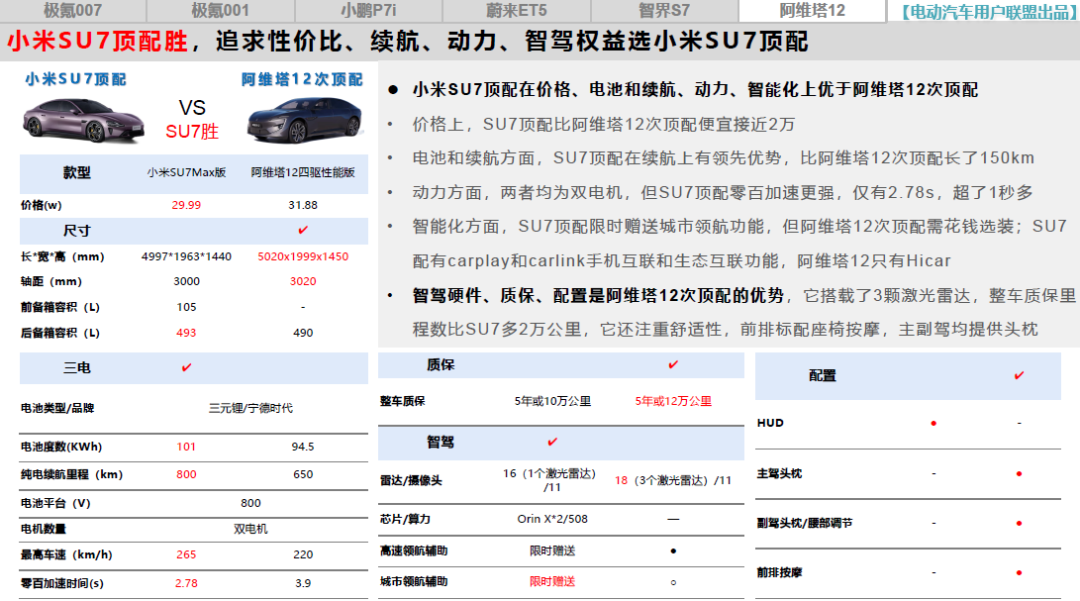Click the top speed value 265
The image size is (1080, 601).
[187, 555]
